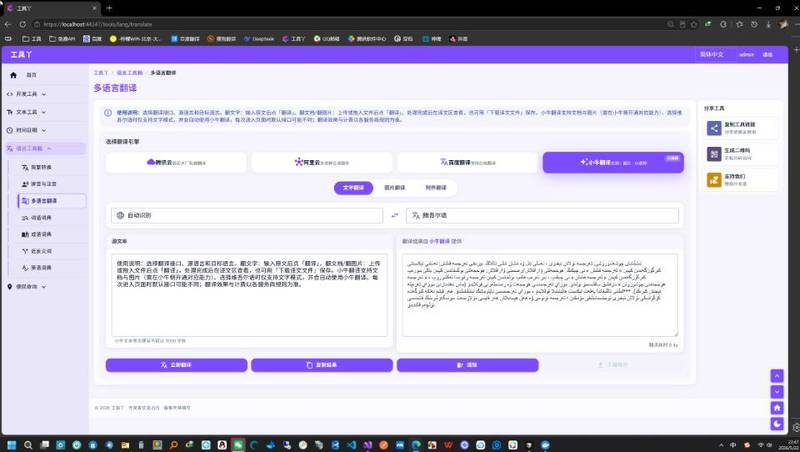The width and height of the screenshot is (800, 452).
Task: Choose the 百度翻译 translation engine
Action: (467, 162)
